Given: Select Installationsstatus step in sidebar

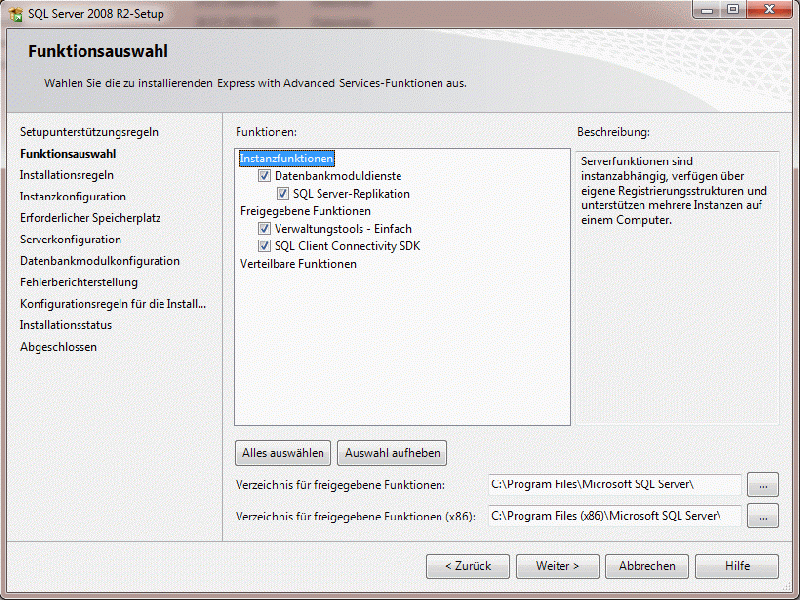Looking at the screenshot, I should [66, 325].
